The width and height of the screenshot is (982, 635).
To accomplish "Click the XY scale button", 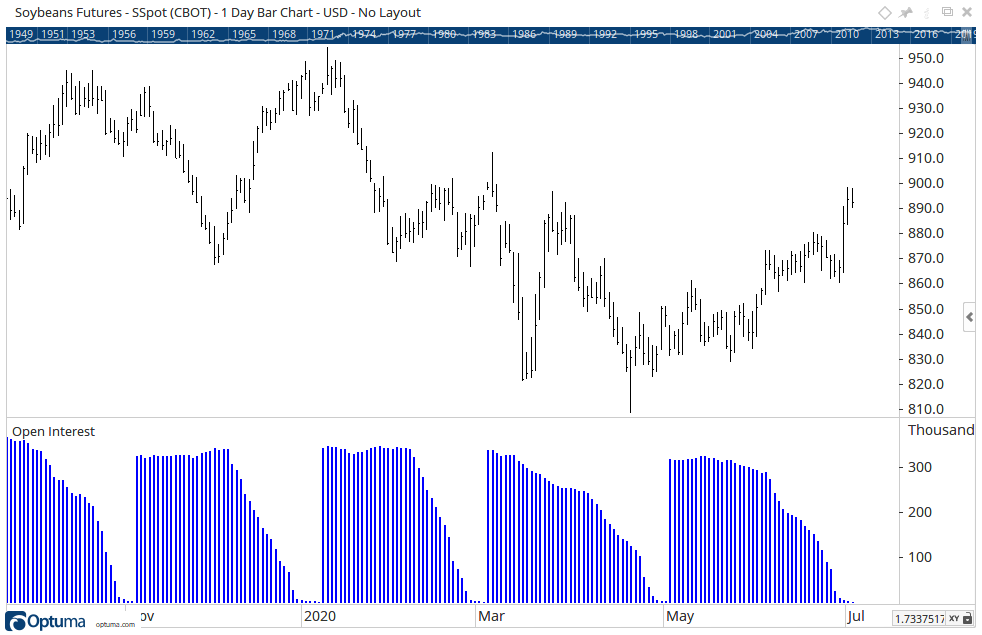I will point(954,618).
